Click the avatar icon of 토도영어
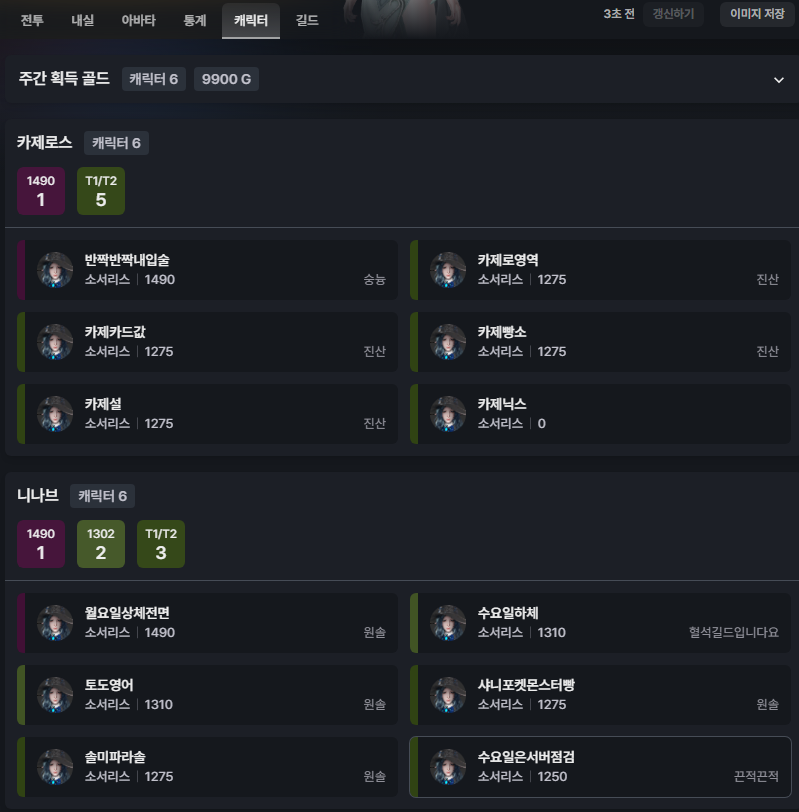 54,695
